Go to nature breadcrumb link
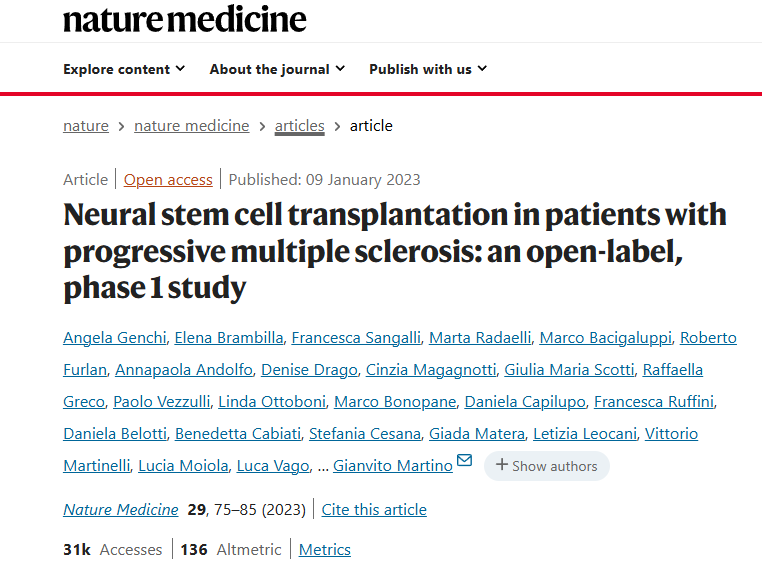The height and width of the screenshot is (582, 762). [86, 126]
